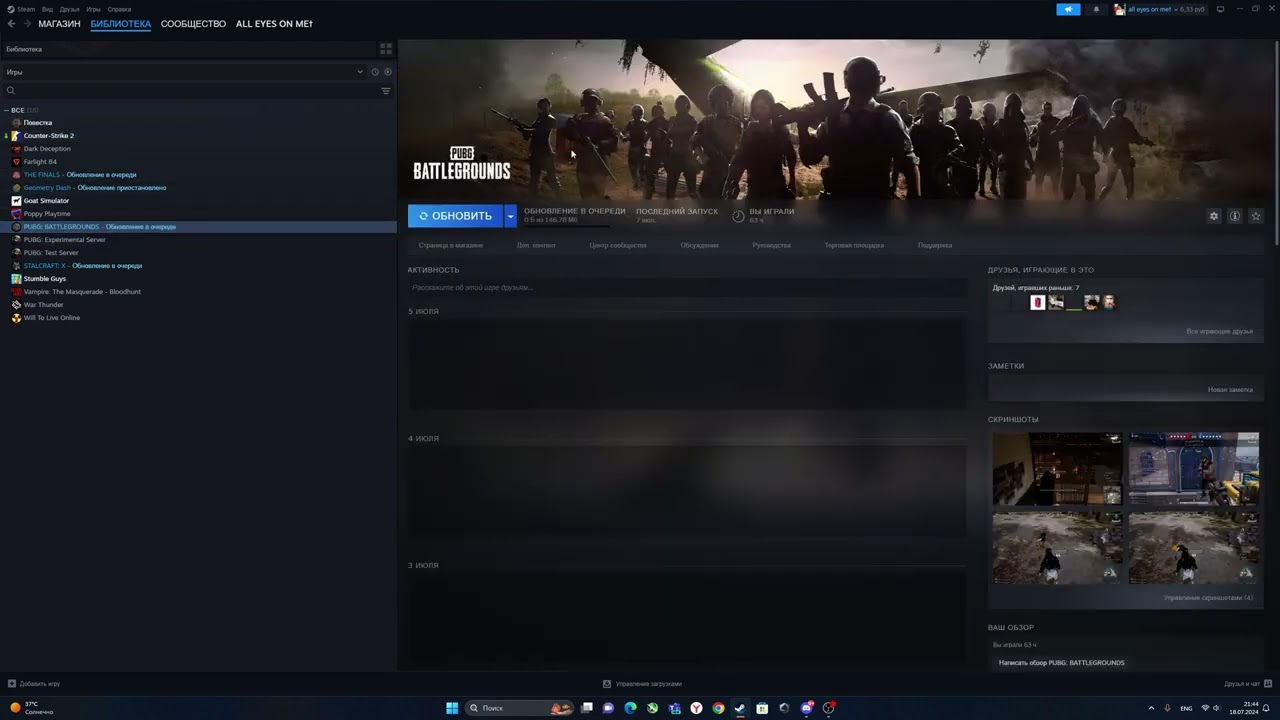The height and width of the screenshot is (720, 1280).
Task: Click the Goat Simulator game icon
Action: (16, 201)
